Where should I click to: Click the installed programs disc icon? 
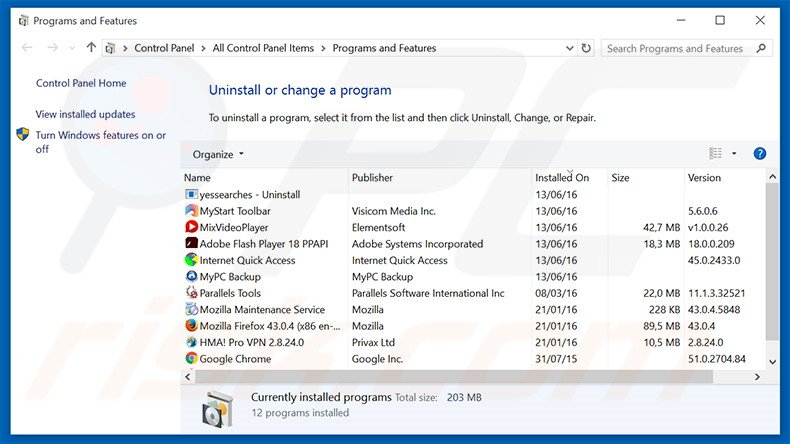click(x=218, y=408)
